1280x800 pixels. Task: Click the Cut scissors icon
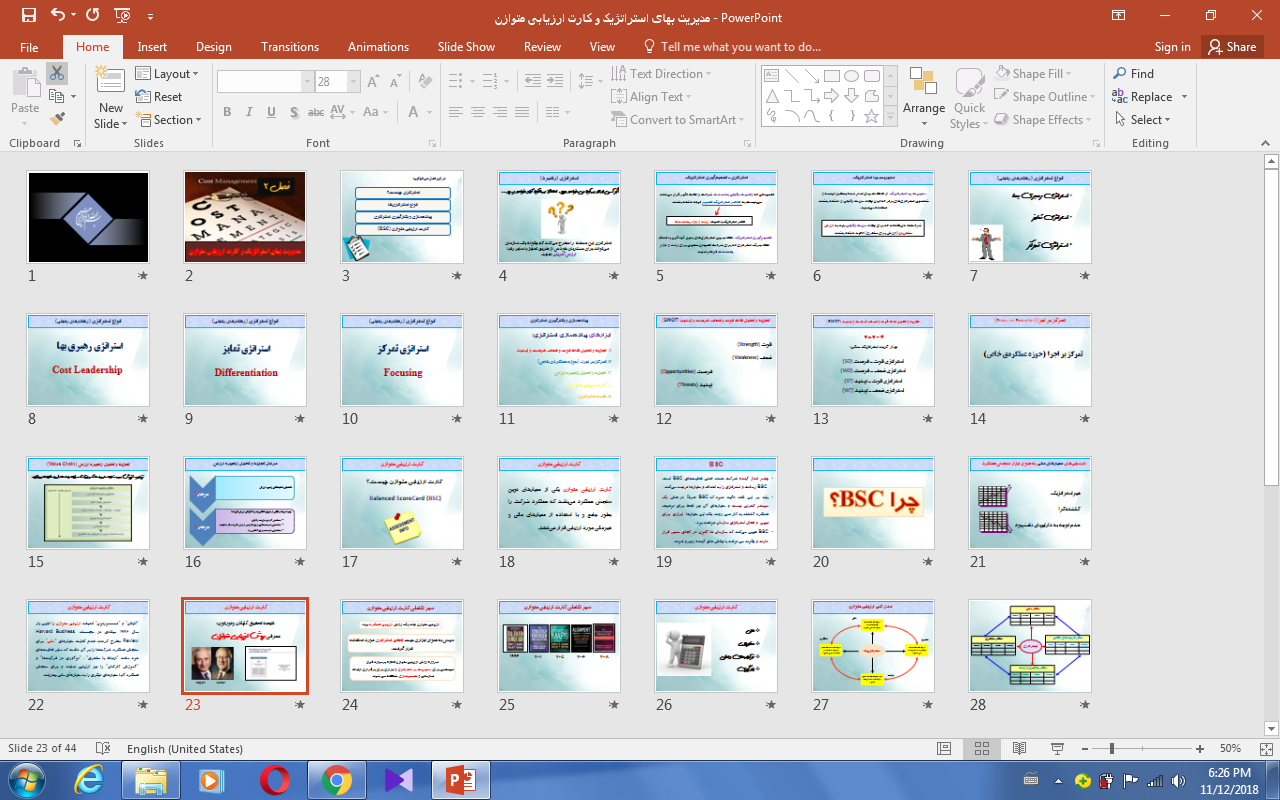tap(57, 73)
